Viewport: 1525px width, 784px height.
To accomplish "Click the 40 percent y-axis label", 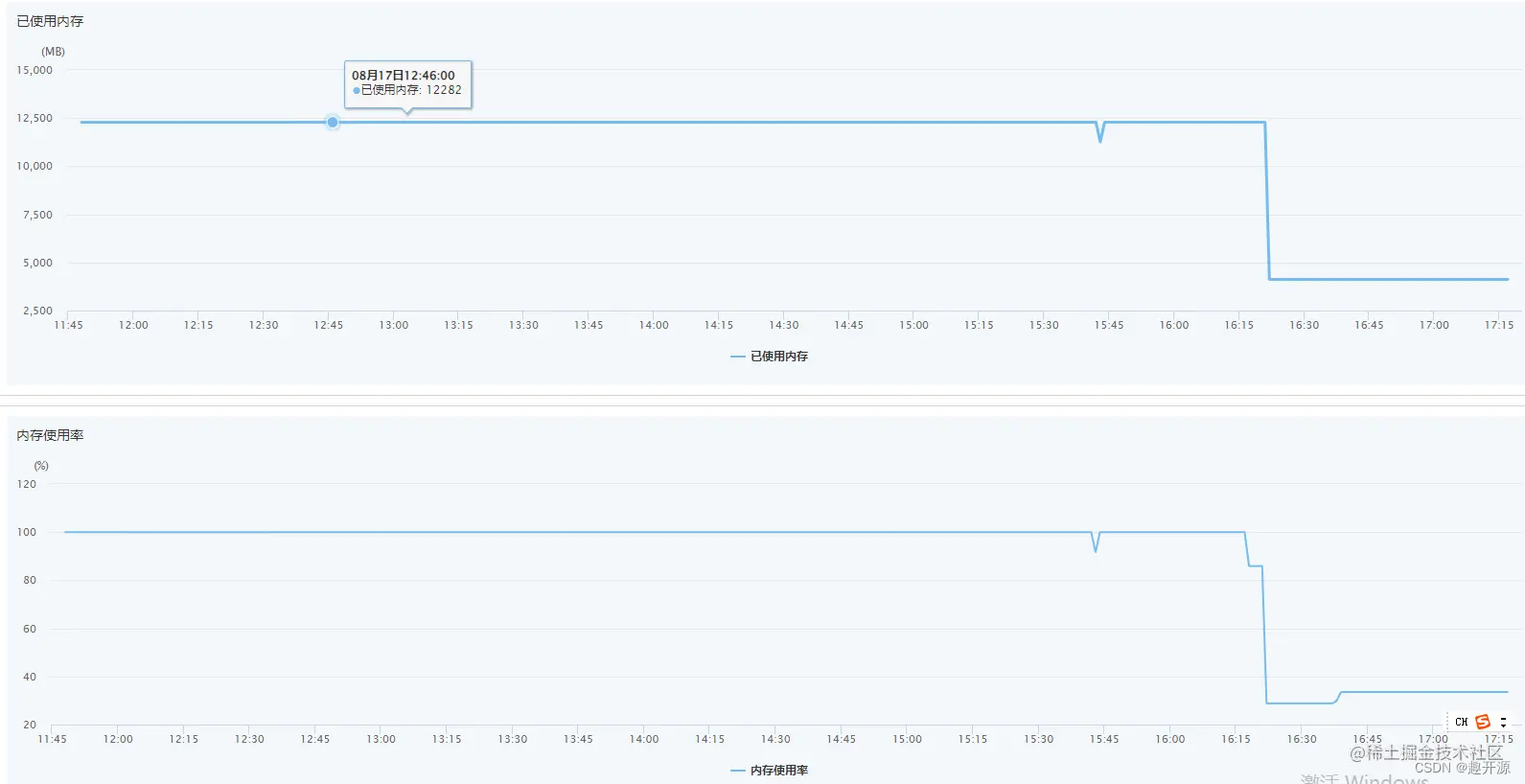I will point(30,677).
